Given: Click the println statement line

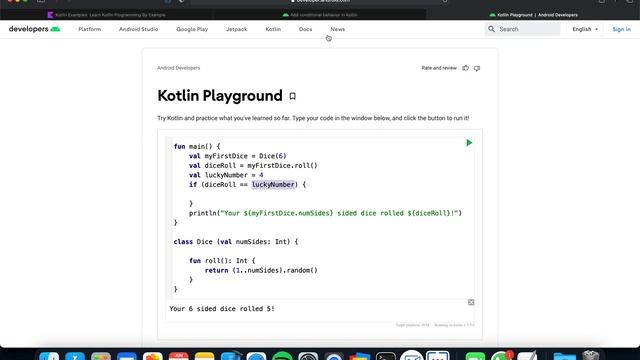Looking at the screenshot, I should click(325, 213).
